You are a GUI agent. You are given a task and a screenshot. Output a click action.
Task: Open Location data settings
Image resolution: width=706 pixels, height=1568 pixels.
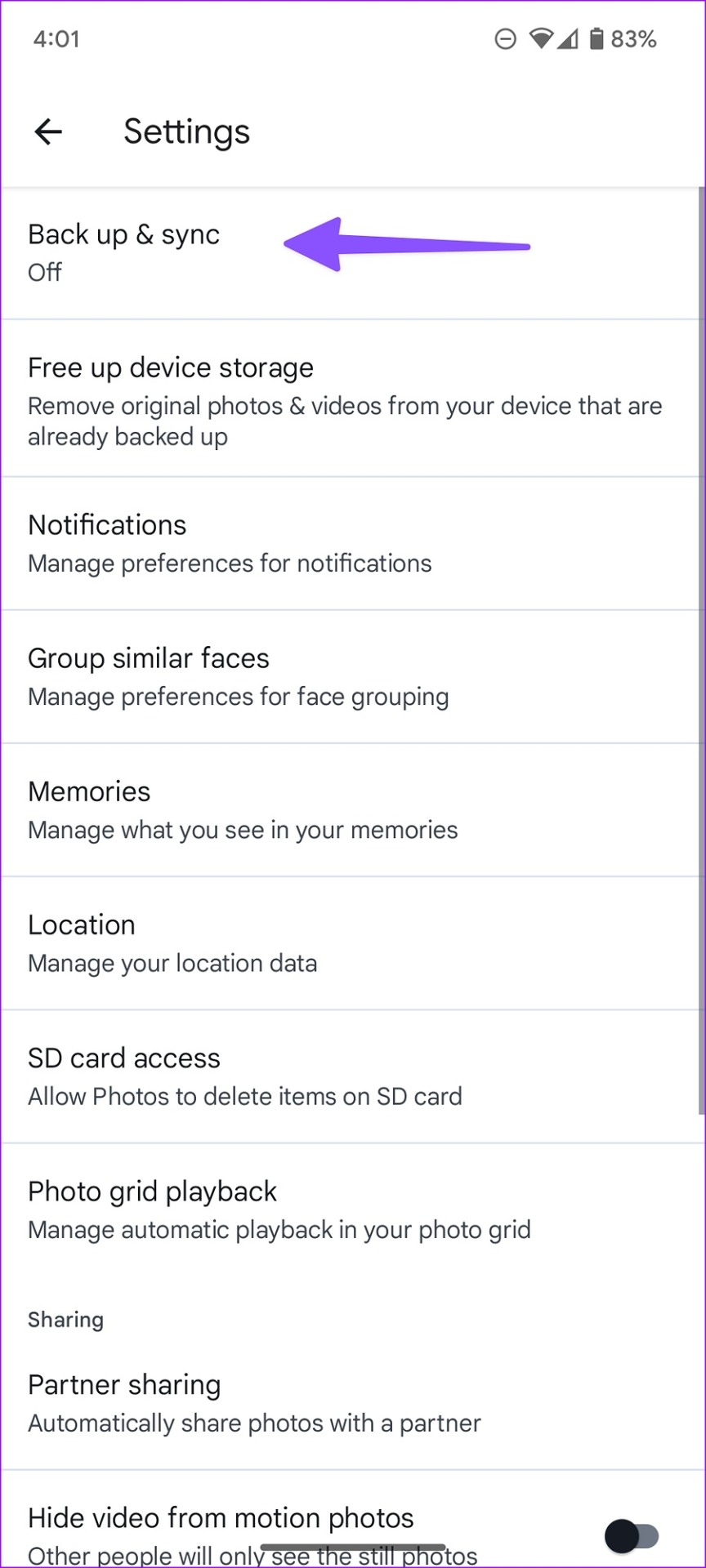click(351, 943)
